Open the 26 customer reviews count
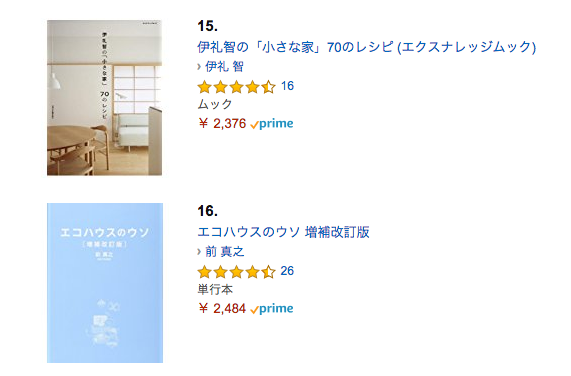 (x=287, y=271)
